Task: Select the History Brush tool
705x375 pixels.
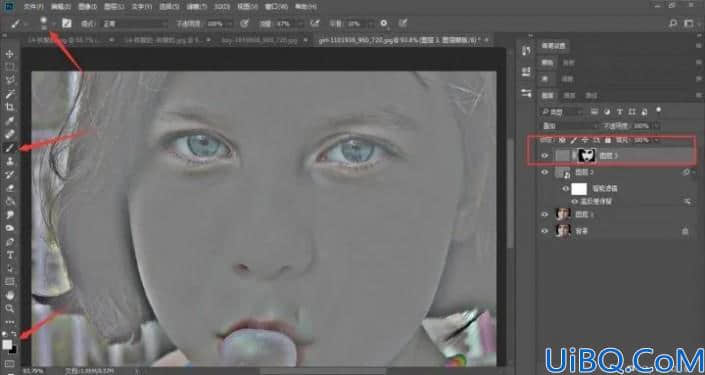Action: [9, 174]
